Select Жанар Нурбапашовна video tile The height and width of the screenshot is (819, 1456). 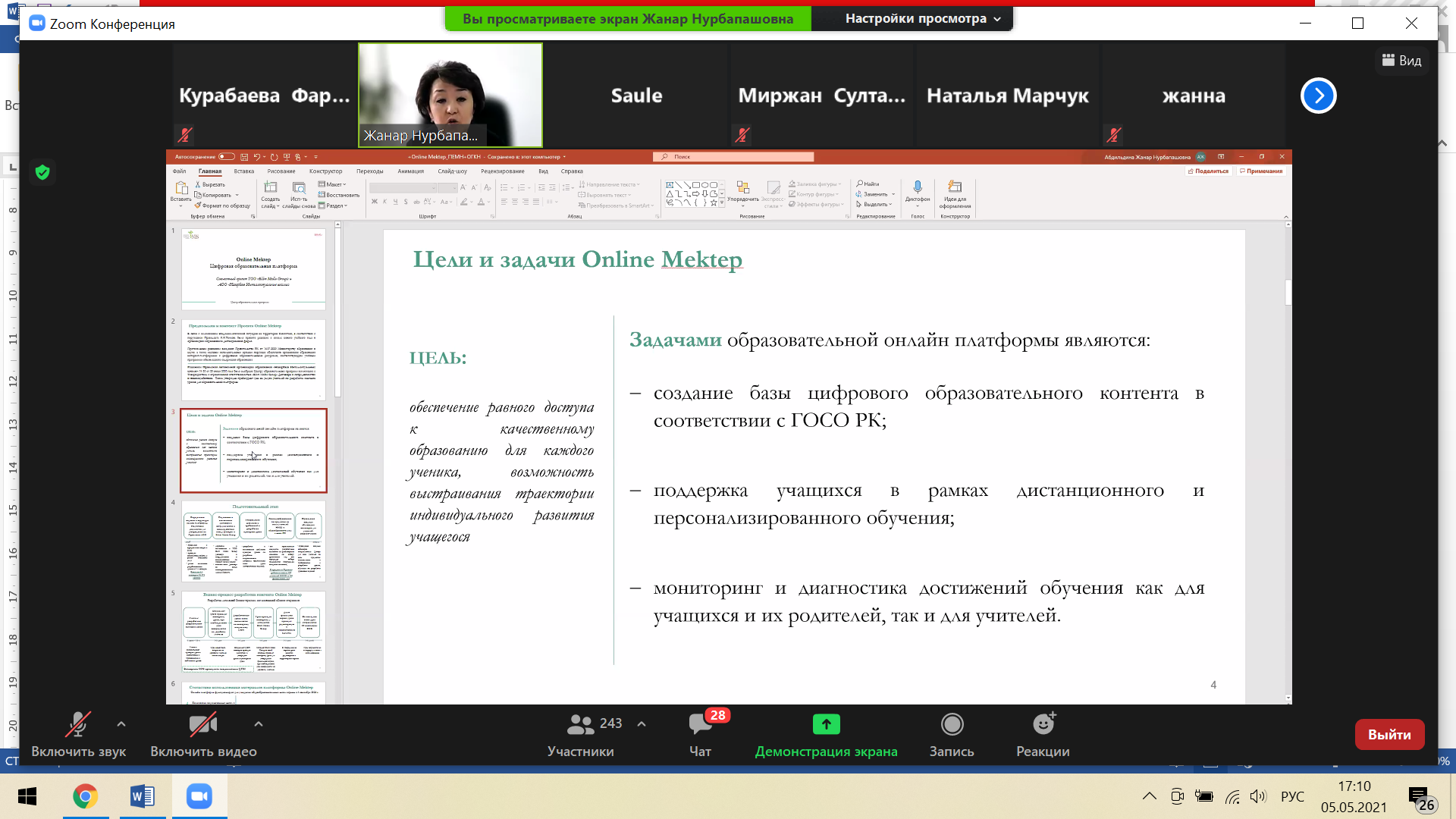point(450,95)
